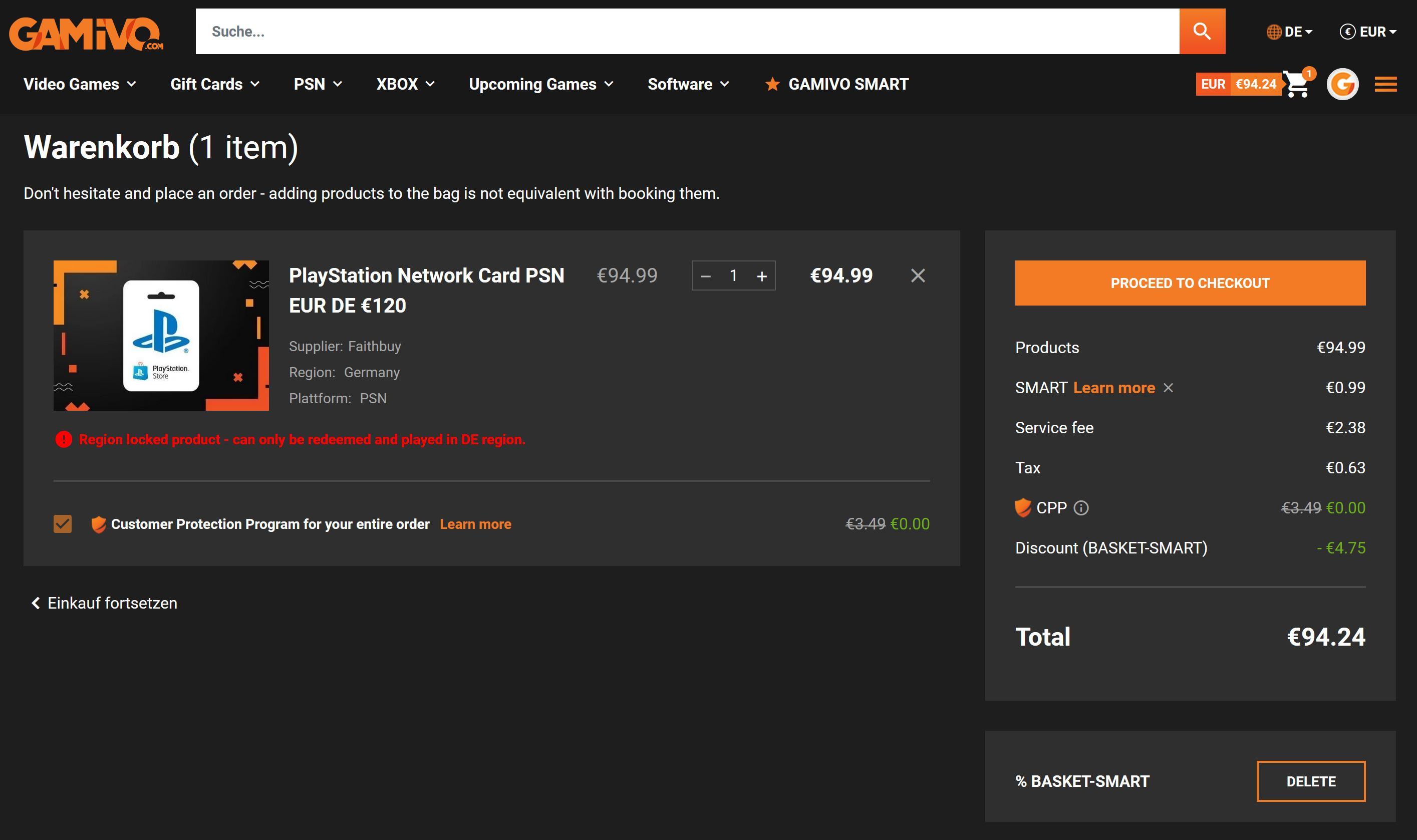
Task: Remove SMART subscription with X icon
Action: pyautogui.click(x=1168, y=388)
